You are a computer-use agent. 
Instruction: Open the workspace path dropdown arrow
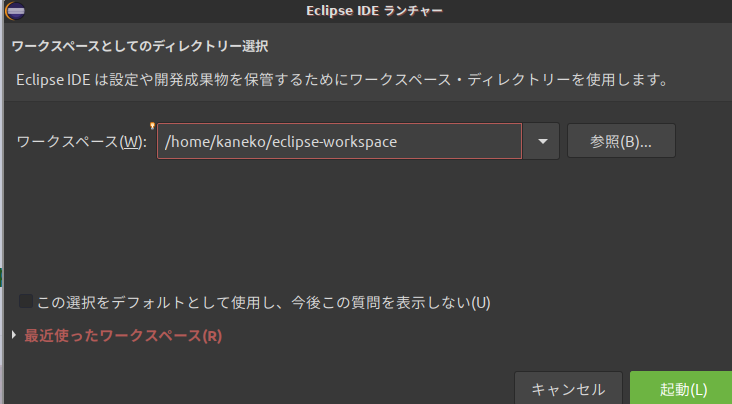pos(542,141)
